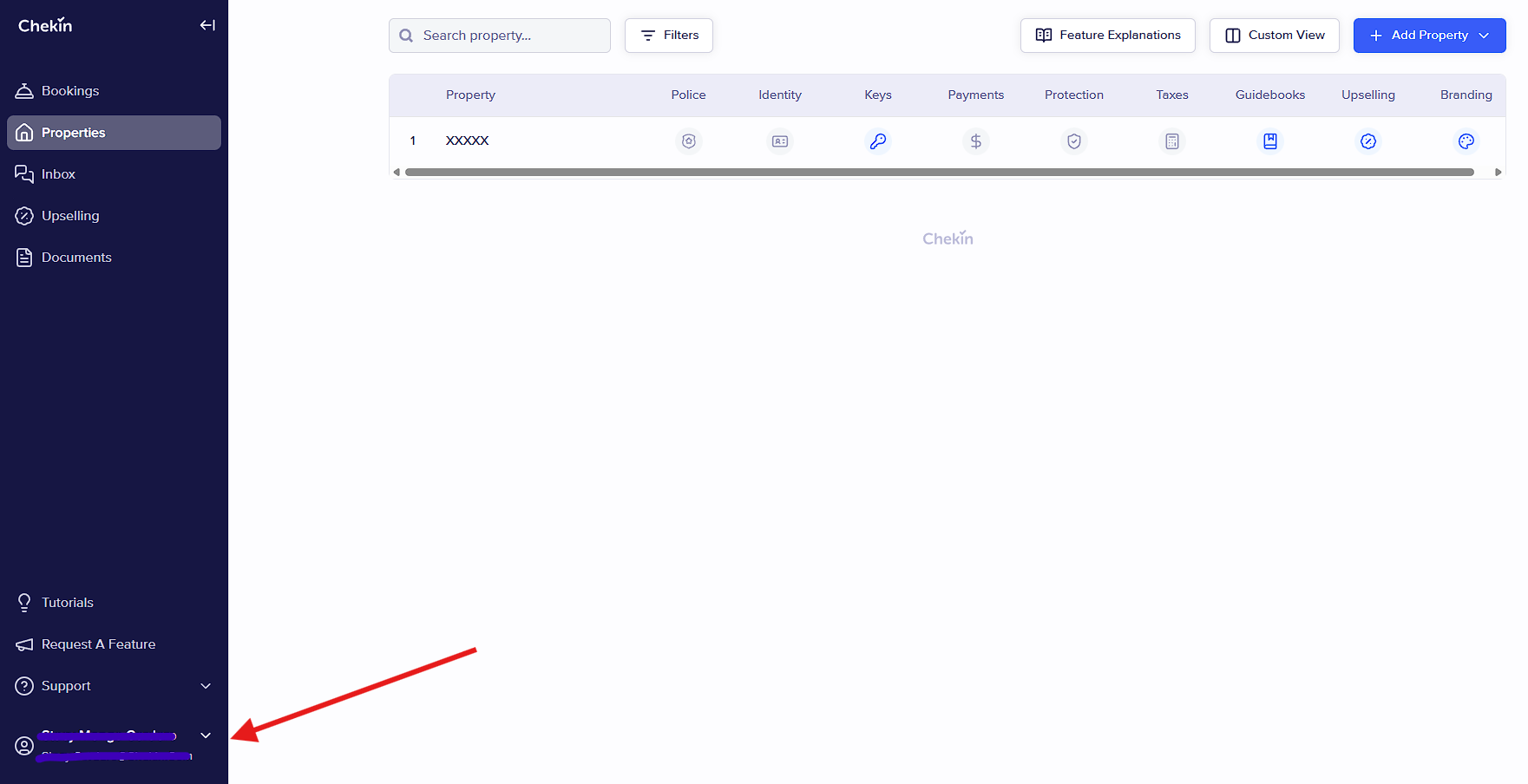Click the Upselling icon in the table row
Image resolution: width=1528 pixels, height=784 pixels.
pos(1368,141)
